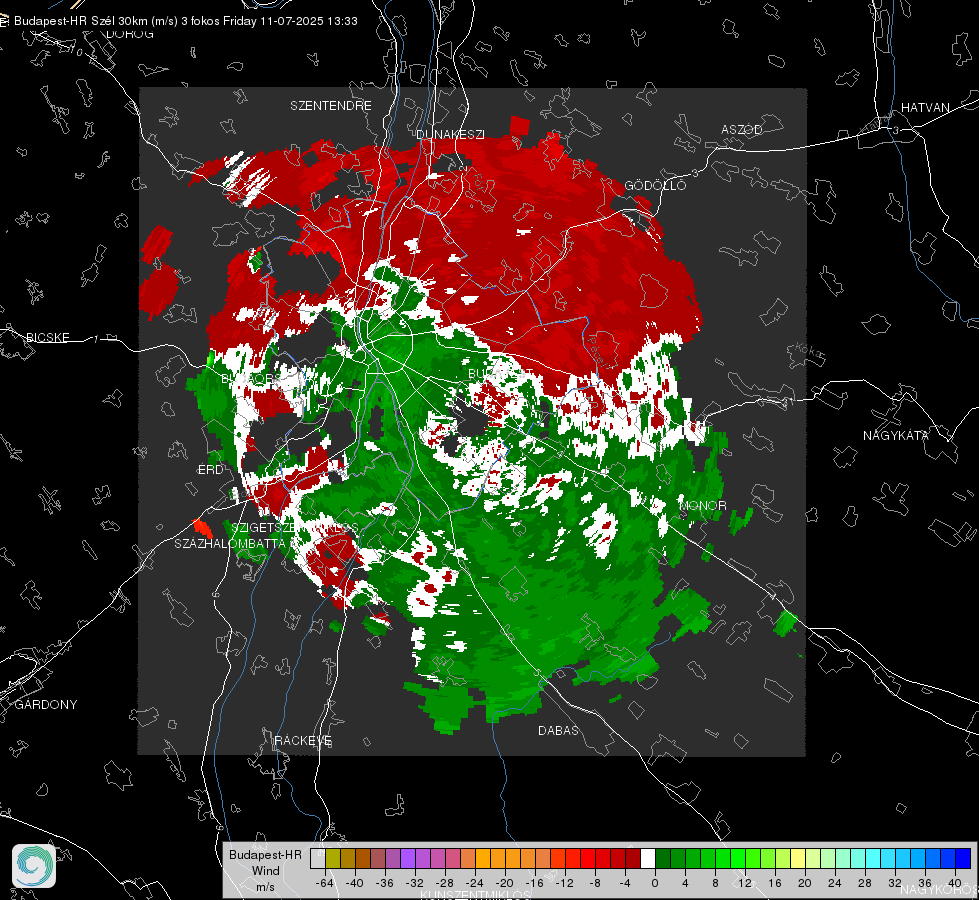
Task: Click the SZENTENDRE town label
Action: [x=331, y=106]
